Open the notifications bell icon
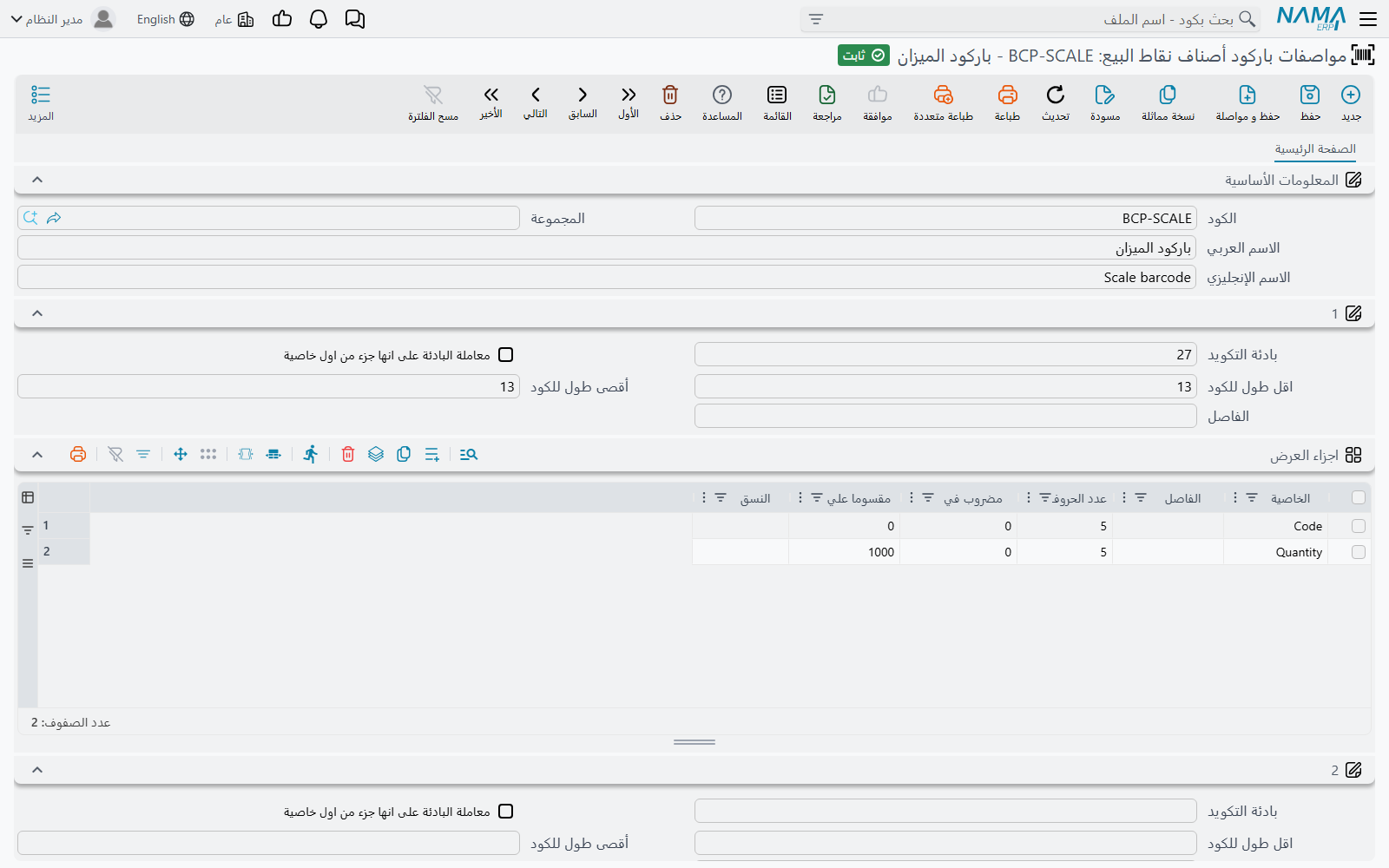The image size is (1389, 868). click(x=319, y=19)
